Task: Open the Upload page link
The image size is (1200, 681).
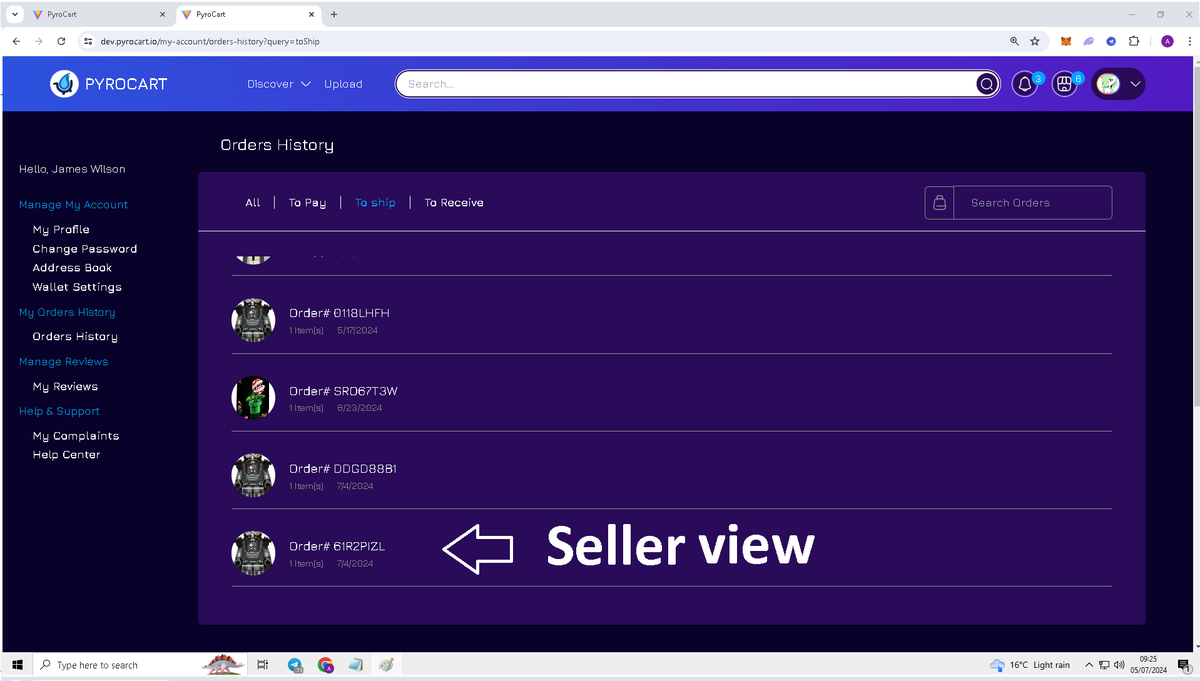Action: pos(343,84)
